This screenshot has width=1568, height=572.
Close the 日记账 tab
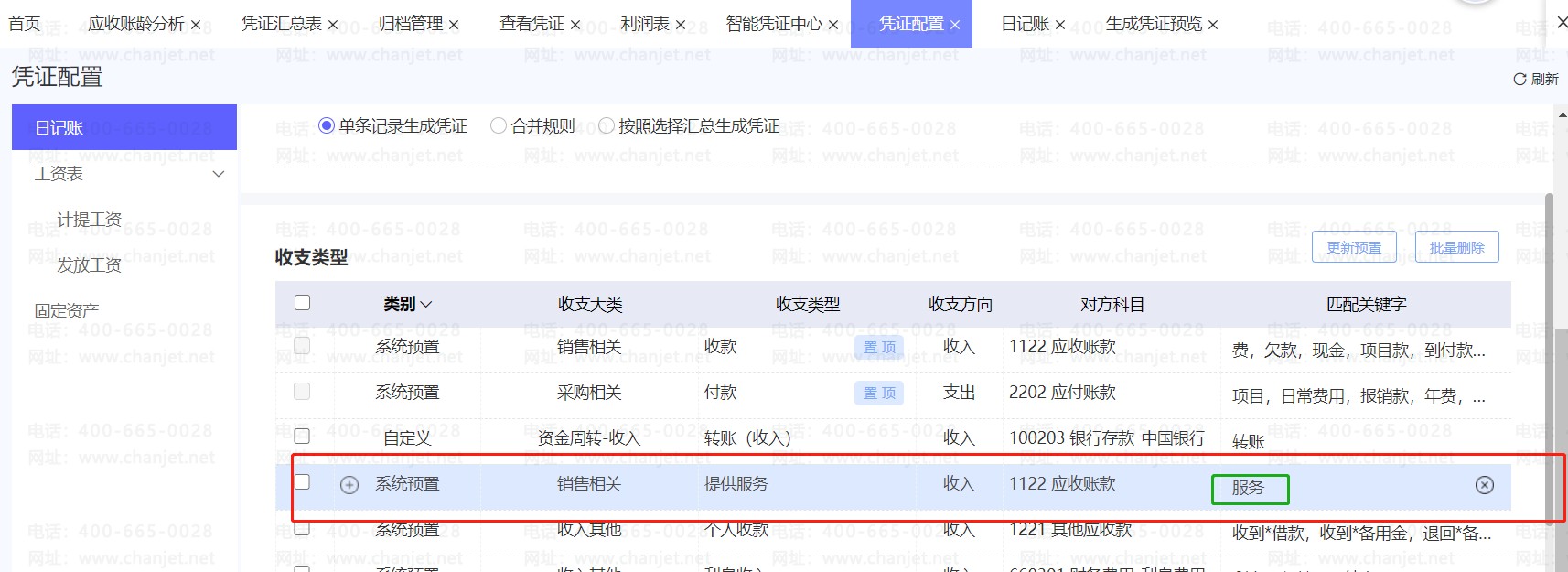[x=1060, y=25]
